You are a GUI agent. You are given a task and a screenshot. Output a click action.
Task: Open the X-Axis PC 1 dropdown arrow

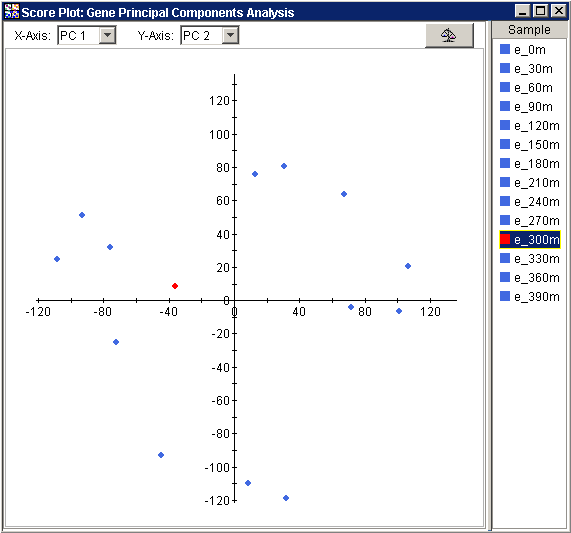click(107, 35)
